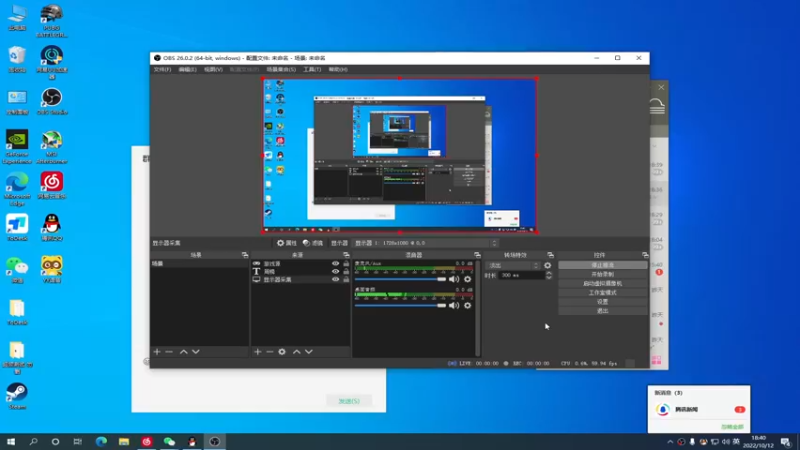Open the YY语音 raccoon desktop icon
The height and width of the screenshot is (450, 800).
point(52,269)
